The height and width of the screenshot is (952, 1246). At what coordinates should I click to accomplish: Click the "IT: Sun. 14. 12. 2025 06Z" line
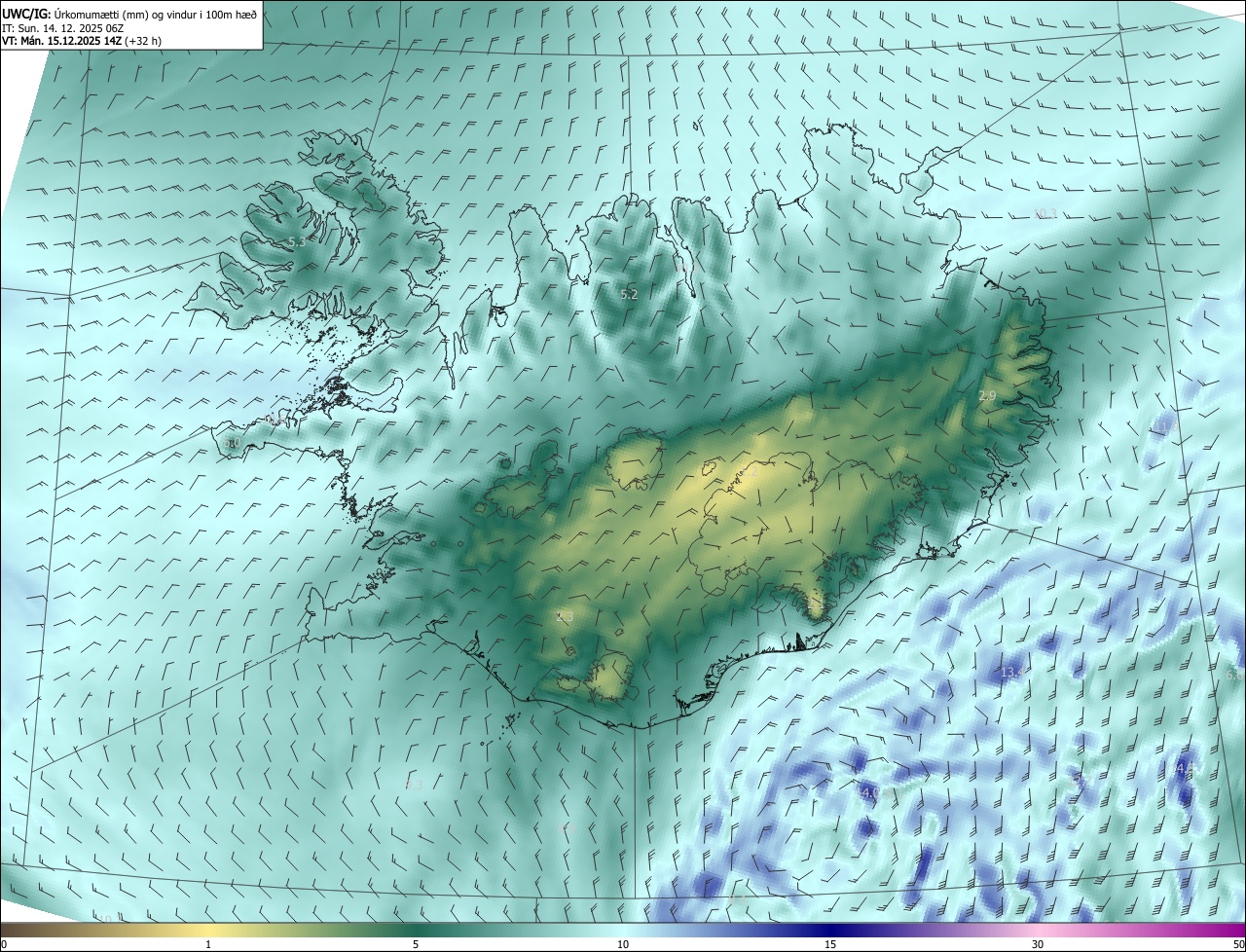[62, 28]
